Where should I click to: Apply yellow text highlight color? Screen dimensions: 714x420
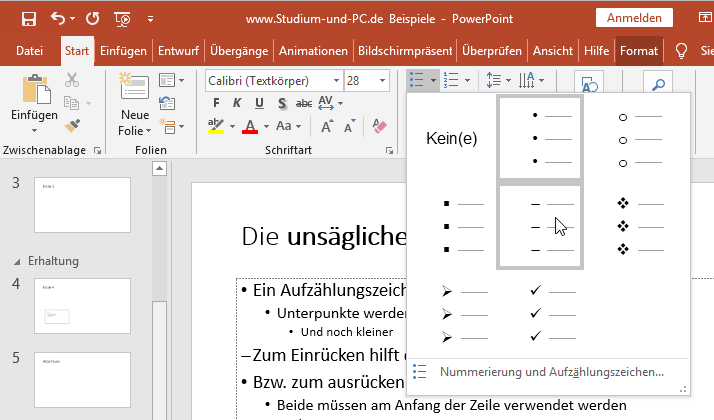click(216, 126)
